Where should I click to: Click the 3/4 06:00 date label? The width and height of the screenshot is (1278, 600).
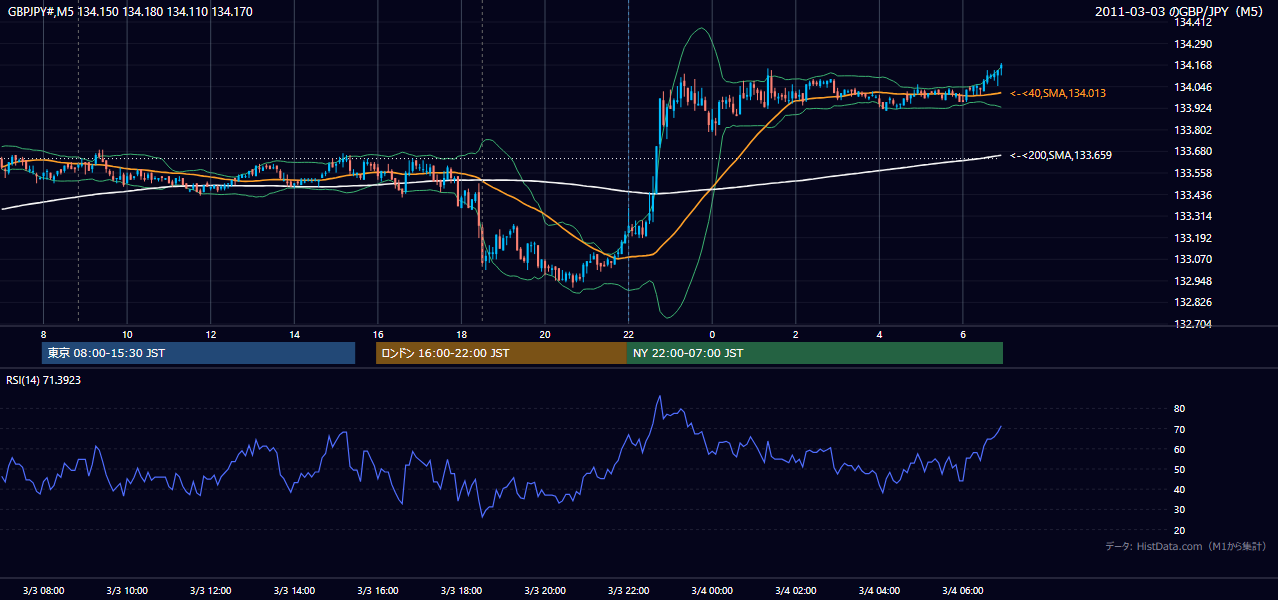coord(962,590)
